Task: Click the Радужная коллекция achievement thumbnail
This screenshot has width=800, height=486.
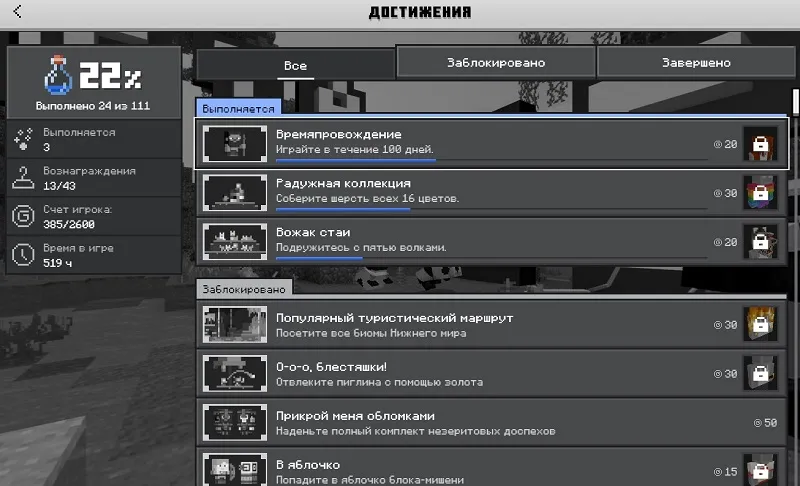Action: pos(234,193)
